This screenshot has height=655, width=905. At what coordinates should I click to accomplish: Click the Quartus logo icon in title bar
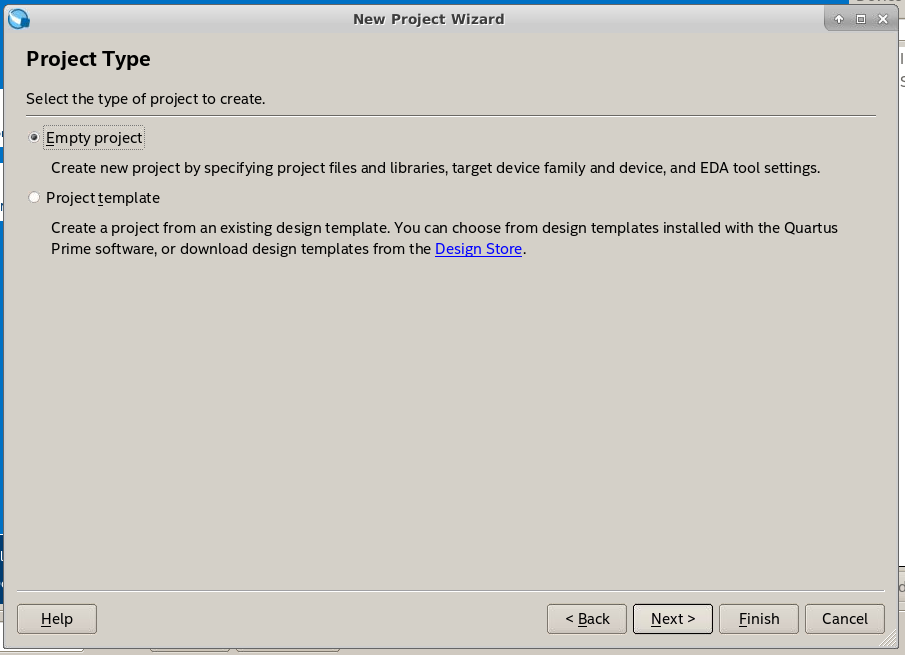coord(18,19)
